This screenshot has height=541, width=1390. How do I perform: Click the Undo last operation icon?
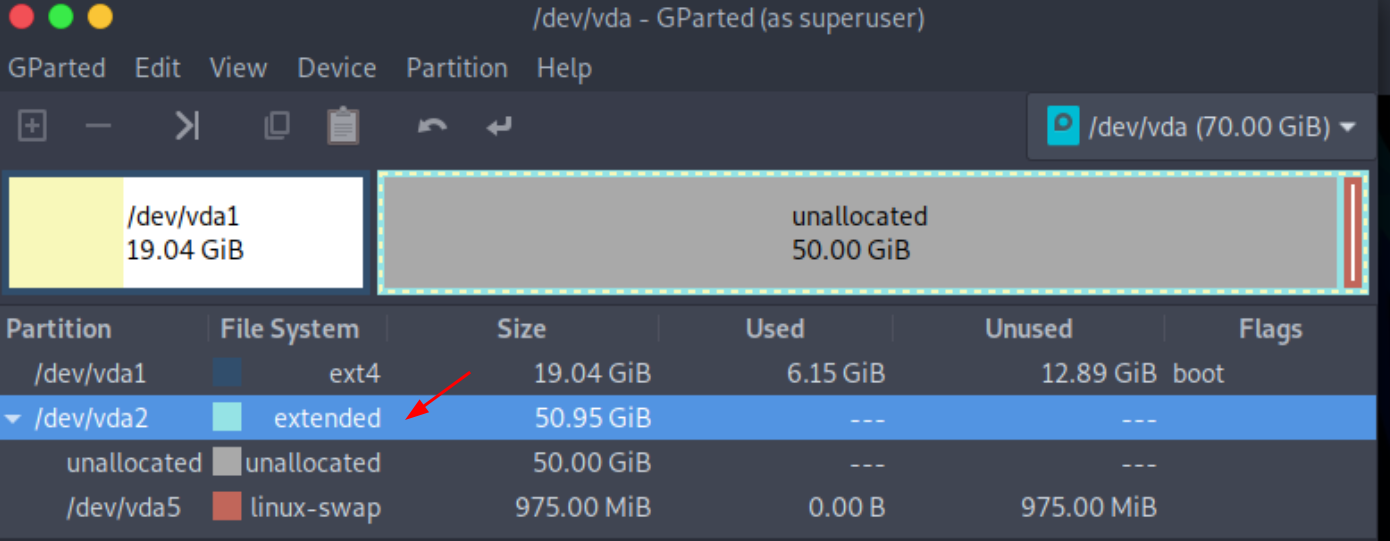(432, 126)
